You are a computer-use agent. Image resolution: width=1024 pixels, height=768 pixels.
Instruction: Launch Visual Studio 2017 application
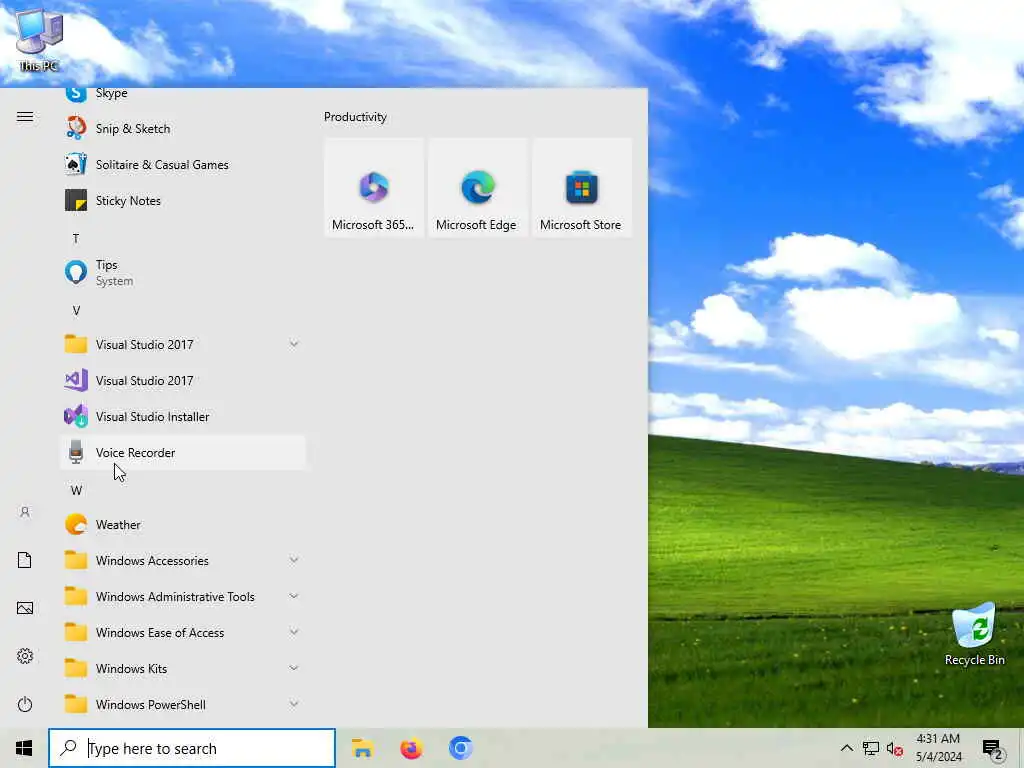pos(183,380)
